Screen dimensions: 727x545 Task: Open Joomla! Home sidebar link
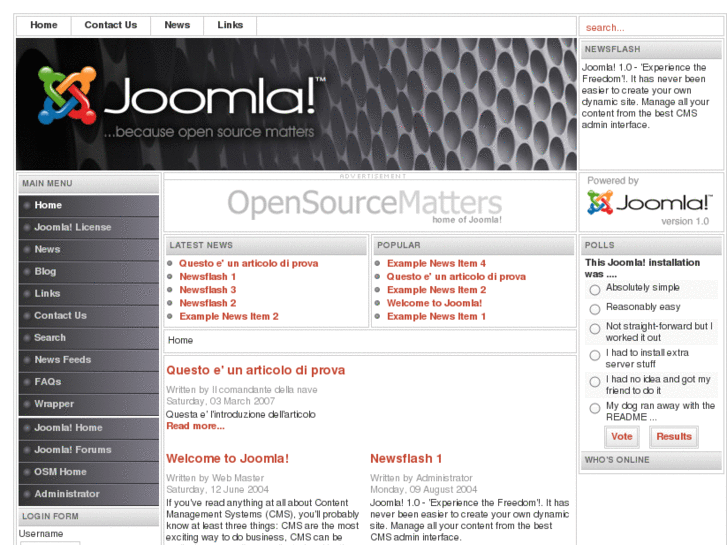pos(89,428)
